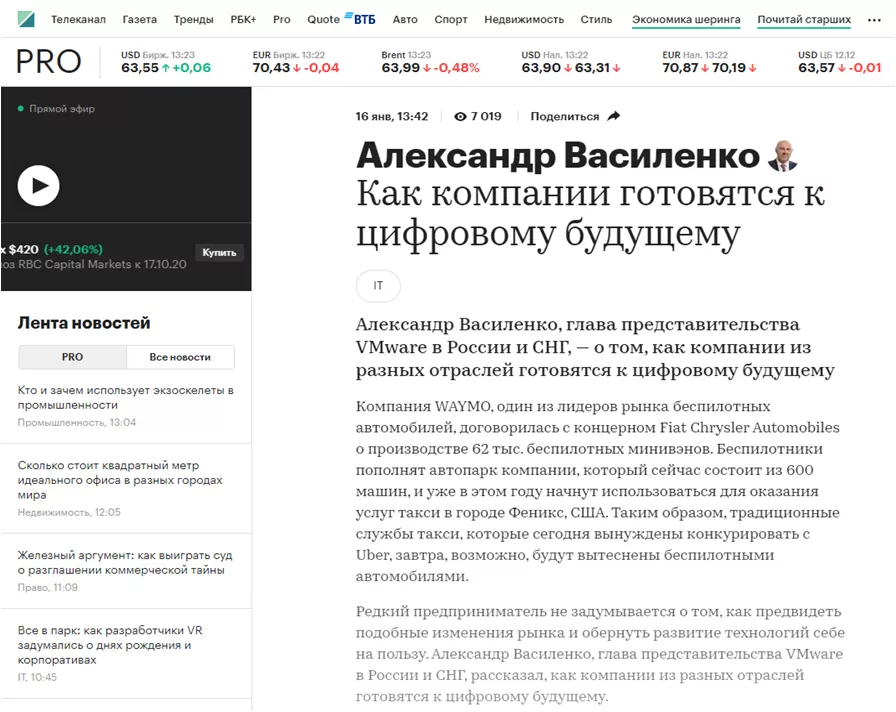Open the VR developers birthday article
Screen dimensions: 896x712
click(110, 645)
